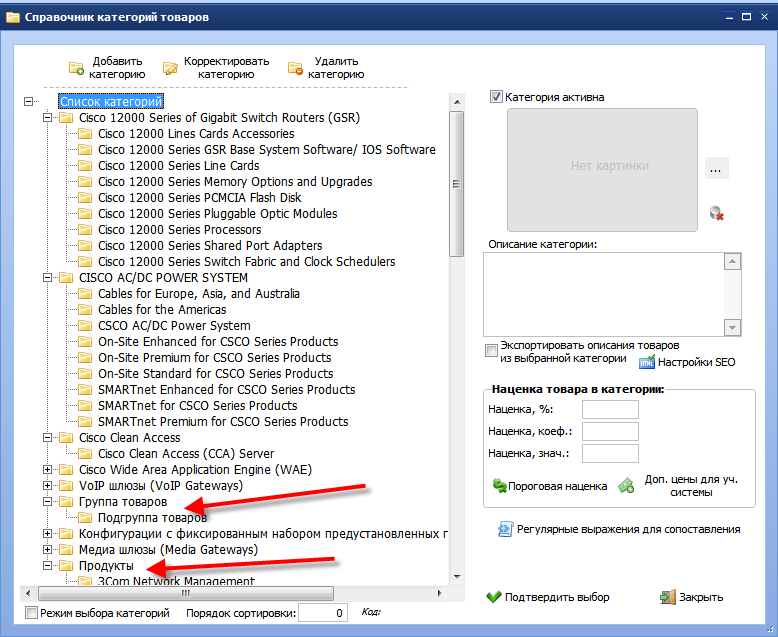This screenshot has height=637, width=778.
Task: Click the Порядок сортировки input field
Action: point(323,613)
